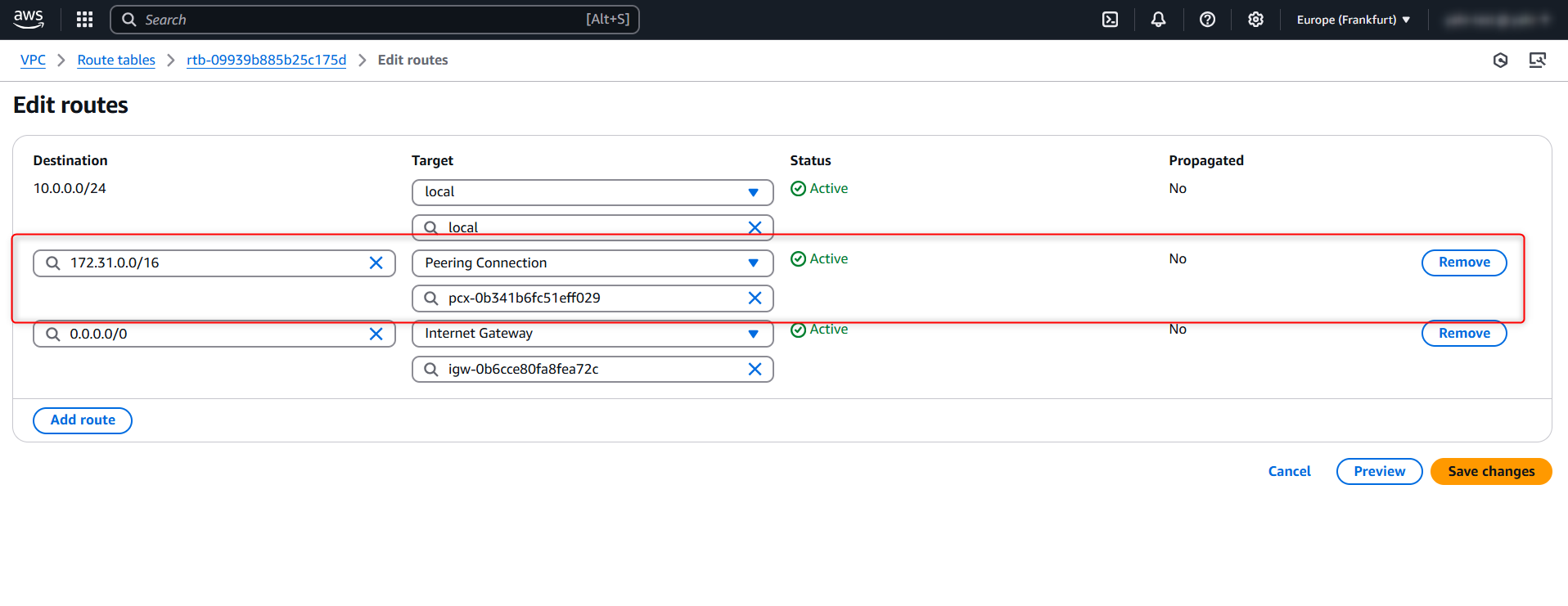Viewport: 1568px width, 606px height.
Task: Clear the 0.0.0.0/0 destination field
Action: click(x=376, y=334)
